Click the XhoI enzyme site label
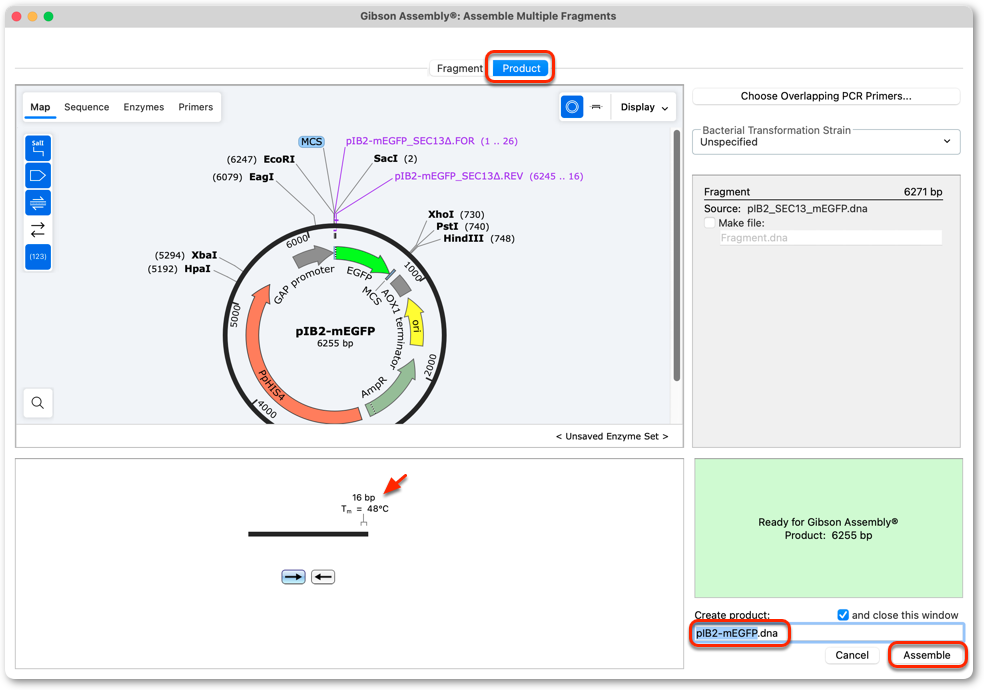Image resolution: width=984 pixels, height=690 pixels. (x=441, y=215)
